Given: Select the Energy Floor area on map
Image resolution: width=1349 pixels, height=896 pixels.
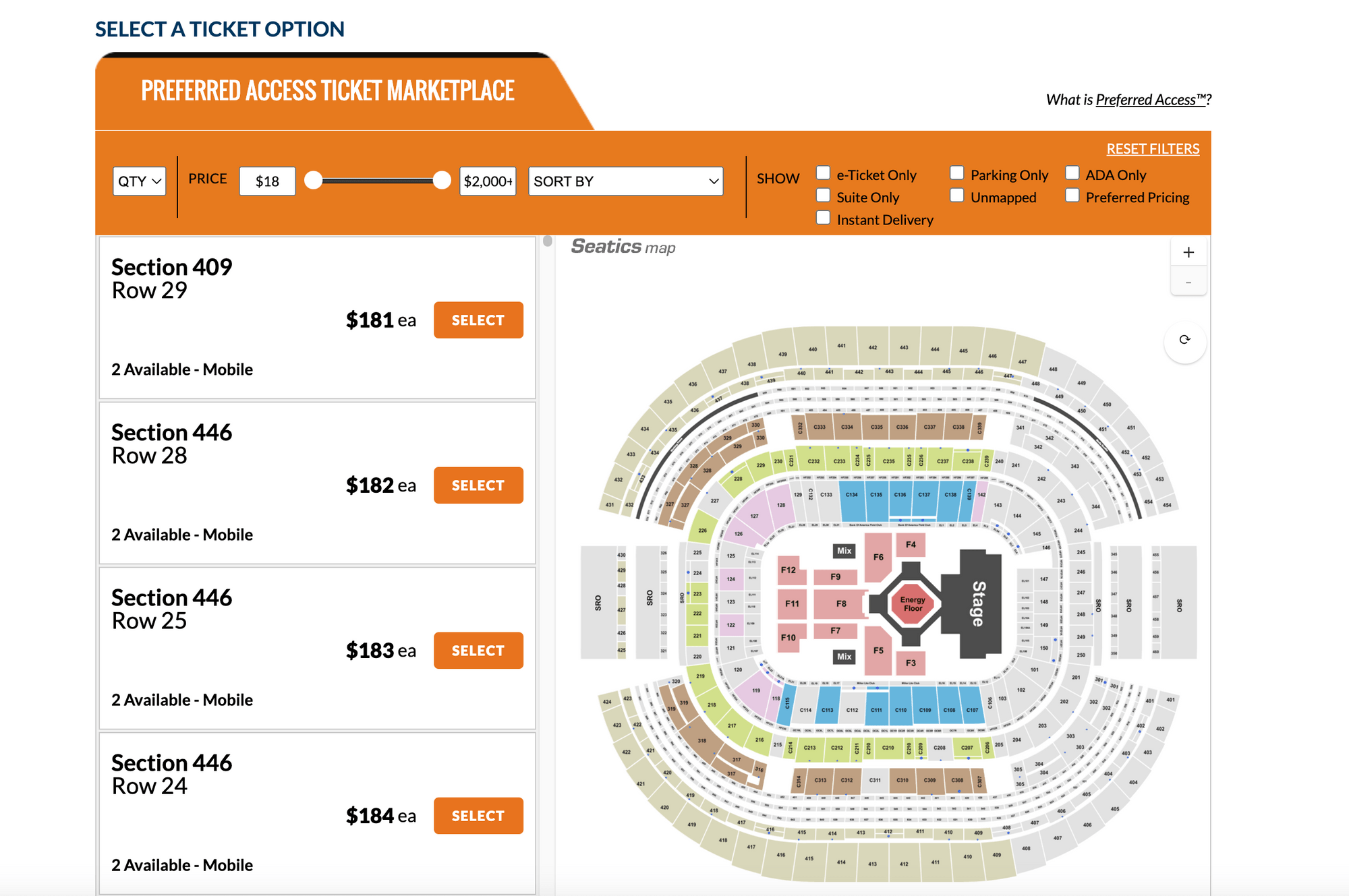Looking at the screenshot, I should [x=913, y=604].
